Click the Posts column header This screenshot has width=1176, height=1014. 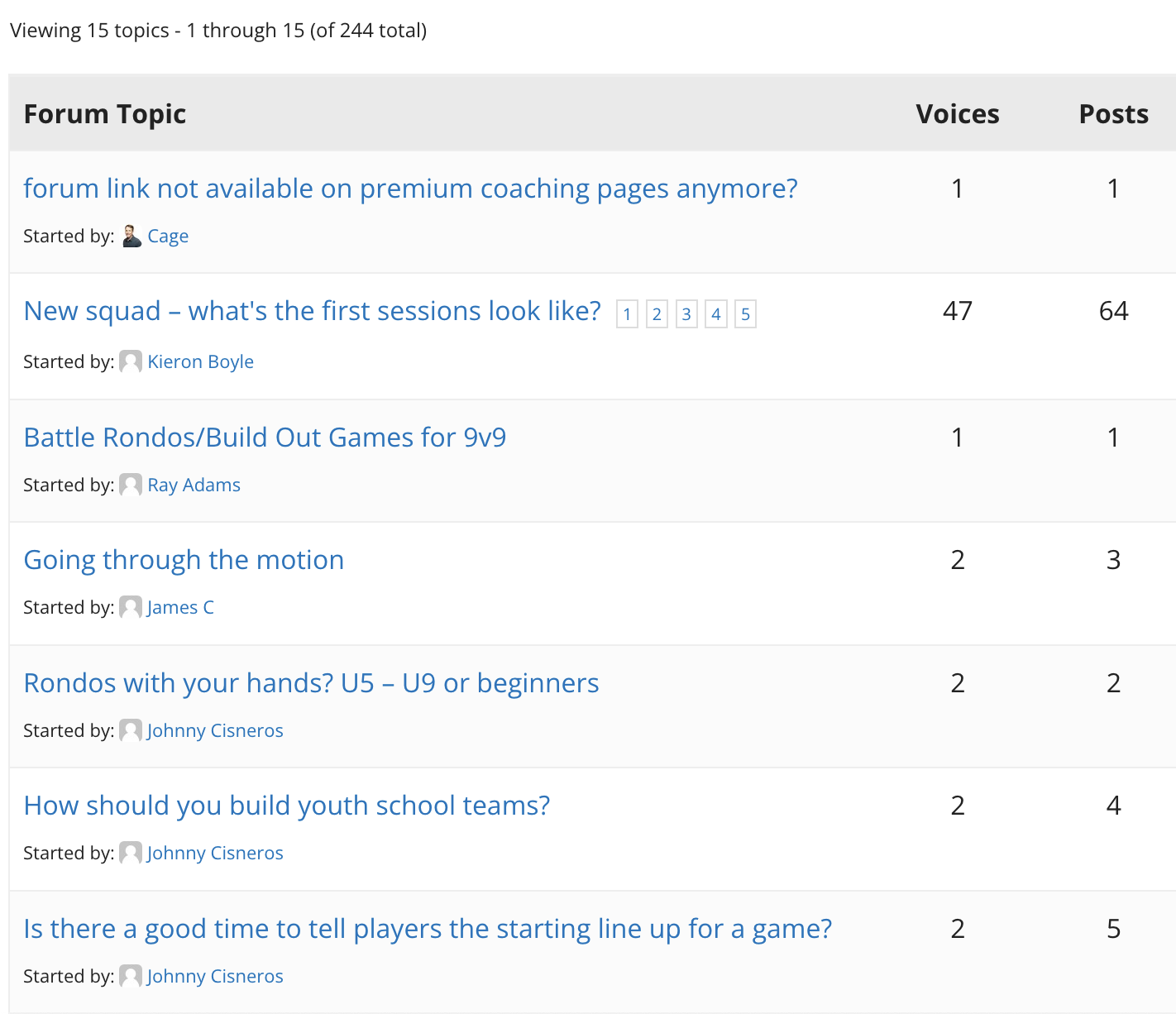[1112, 113]
